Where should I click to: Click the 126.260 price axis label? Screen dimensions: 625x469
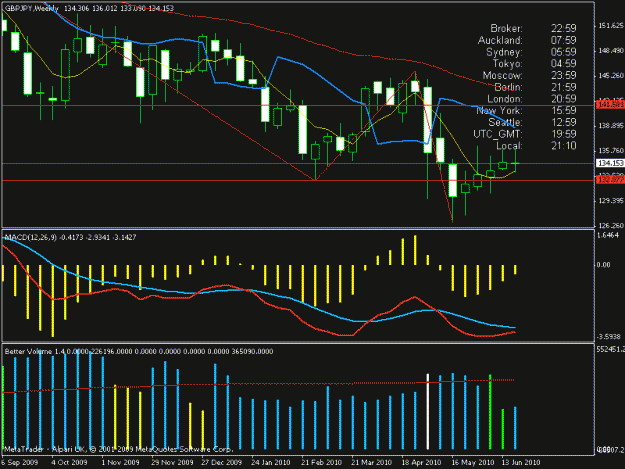point(611,226)
